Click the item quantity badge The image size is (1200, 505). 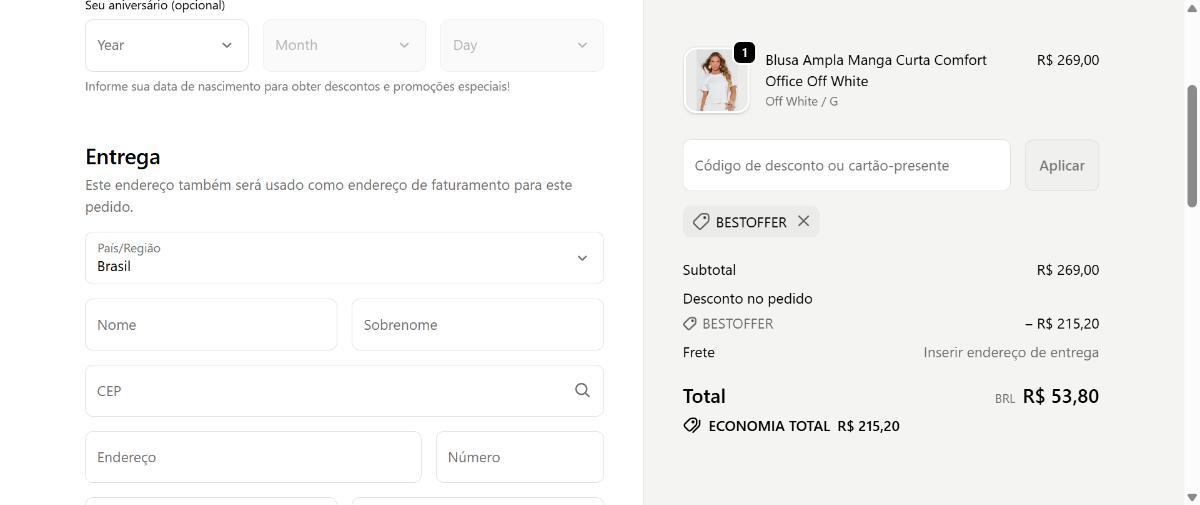[x=744, y=52]
